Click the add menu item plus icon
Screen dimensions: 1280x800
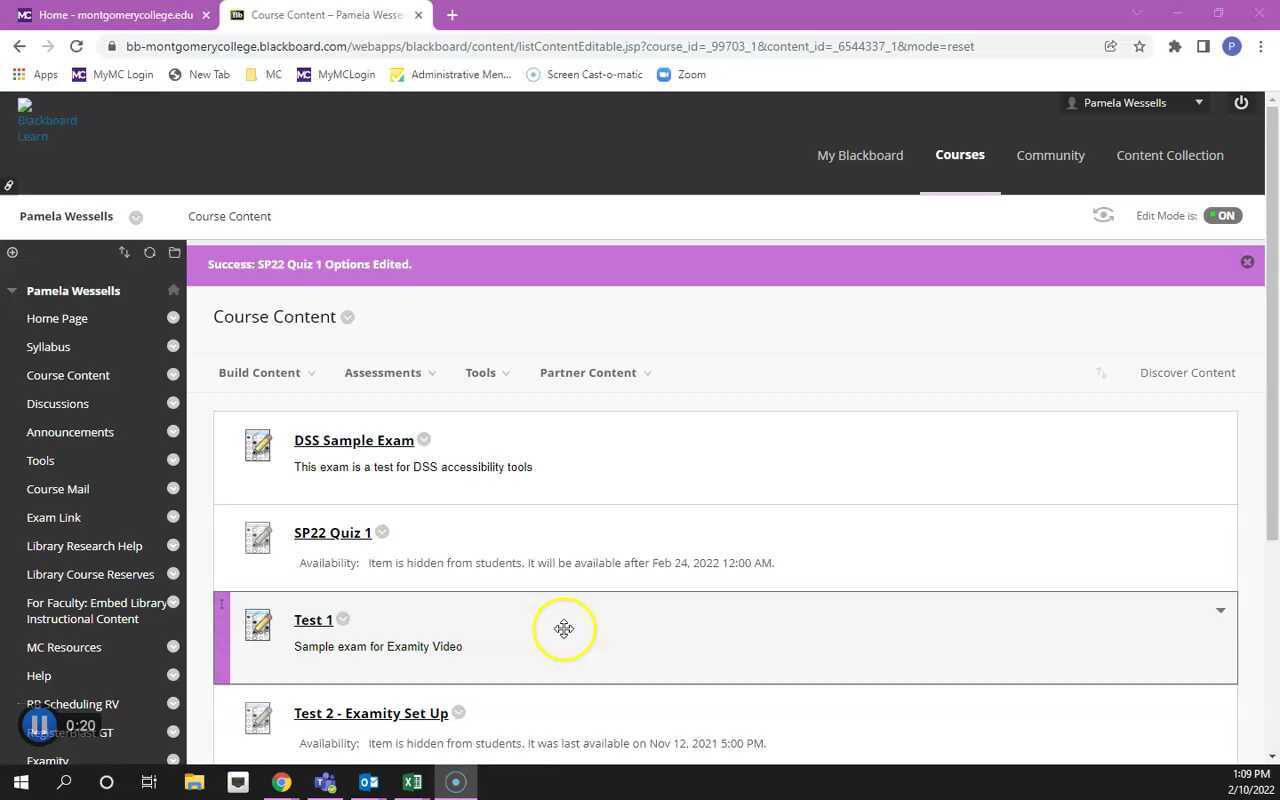12,252
